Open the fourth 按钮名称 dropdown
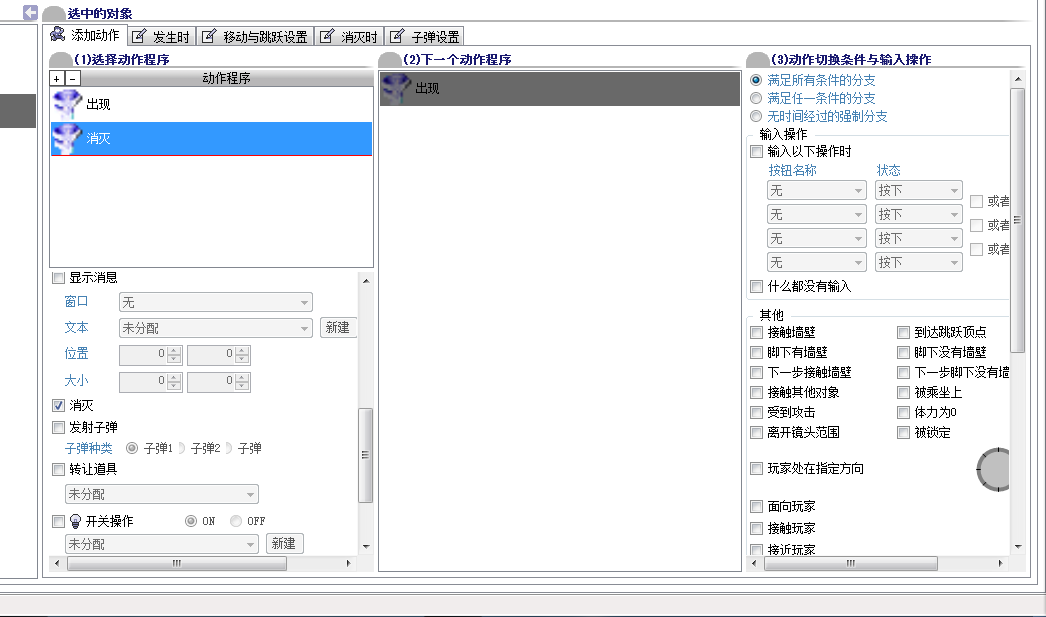1046x617 pixels. pyautogui.click(x=817, y=263)
